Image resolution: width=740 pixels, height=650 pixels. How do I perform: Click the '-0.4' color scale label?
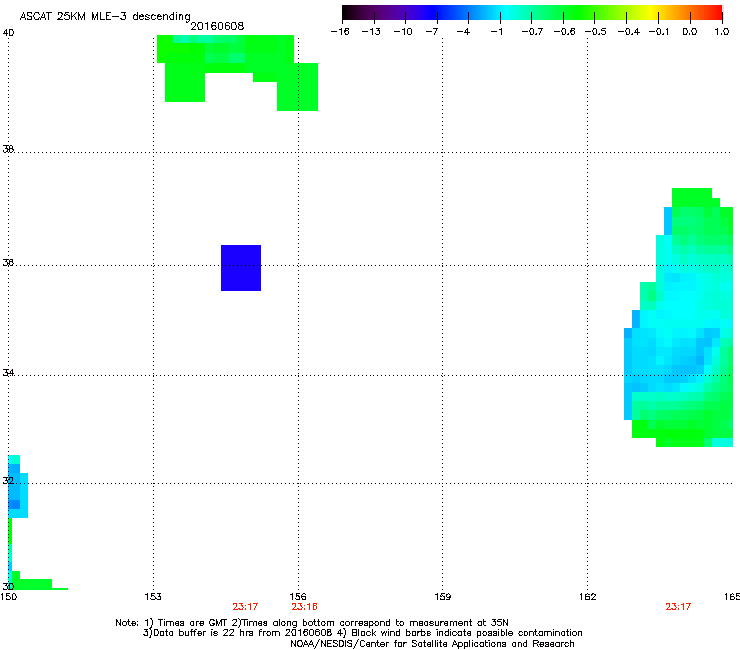pos(629,32)
